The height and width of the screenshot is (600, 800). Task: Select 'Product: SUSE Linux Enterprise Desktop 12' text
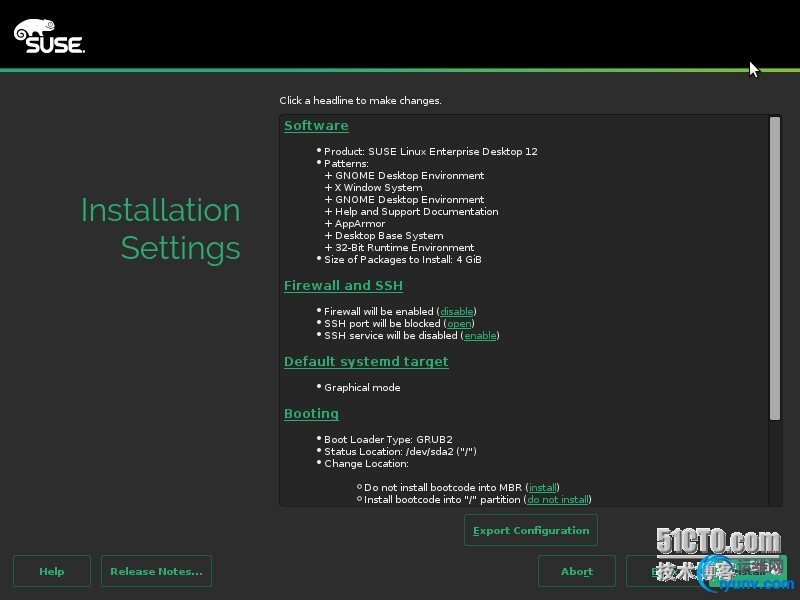click(x=431, y=152)
